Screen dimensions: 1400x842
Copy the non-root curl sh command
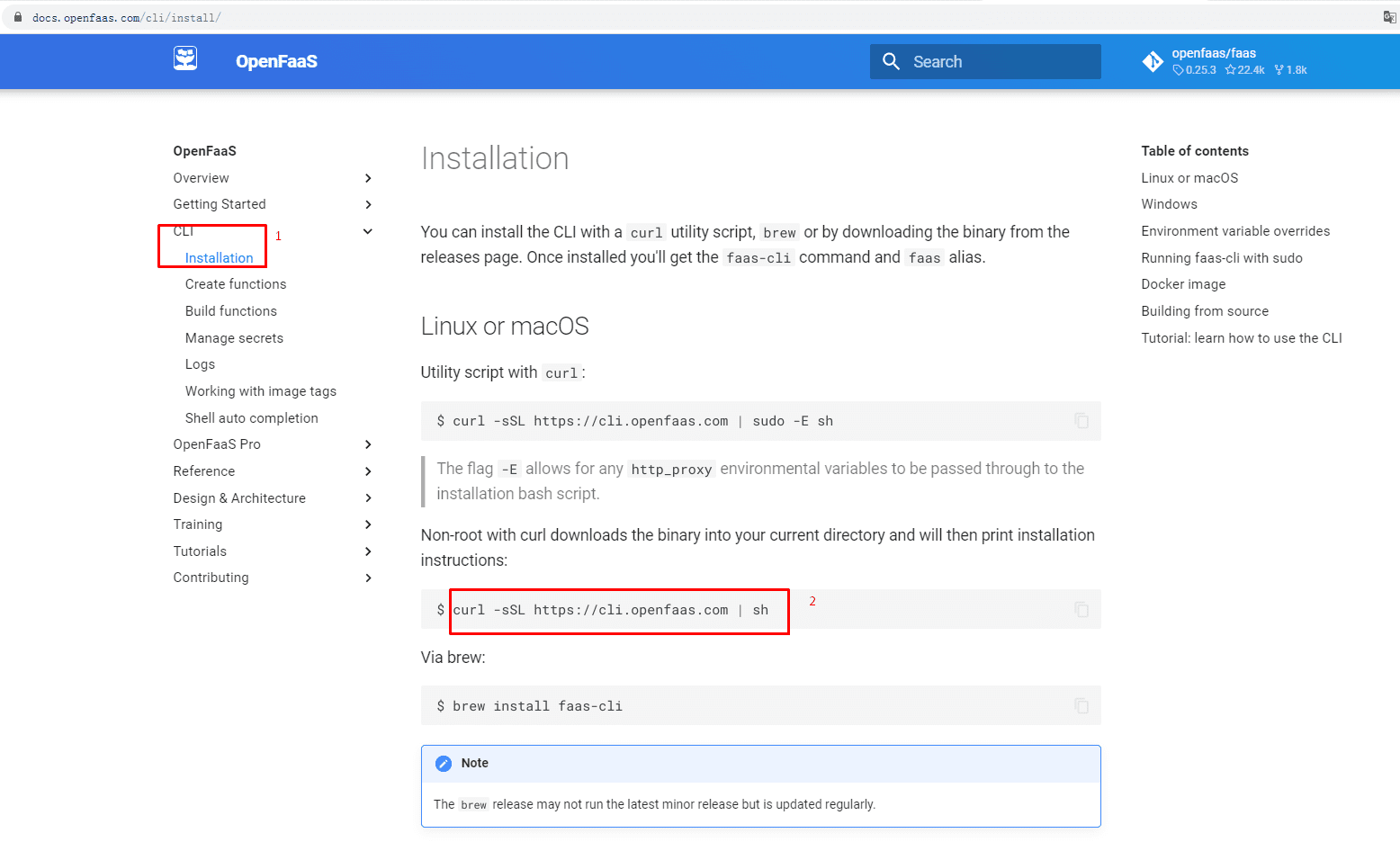coord(1081,610)
